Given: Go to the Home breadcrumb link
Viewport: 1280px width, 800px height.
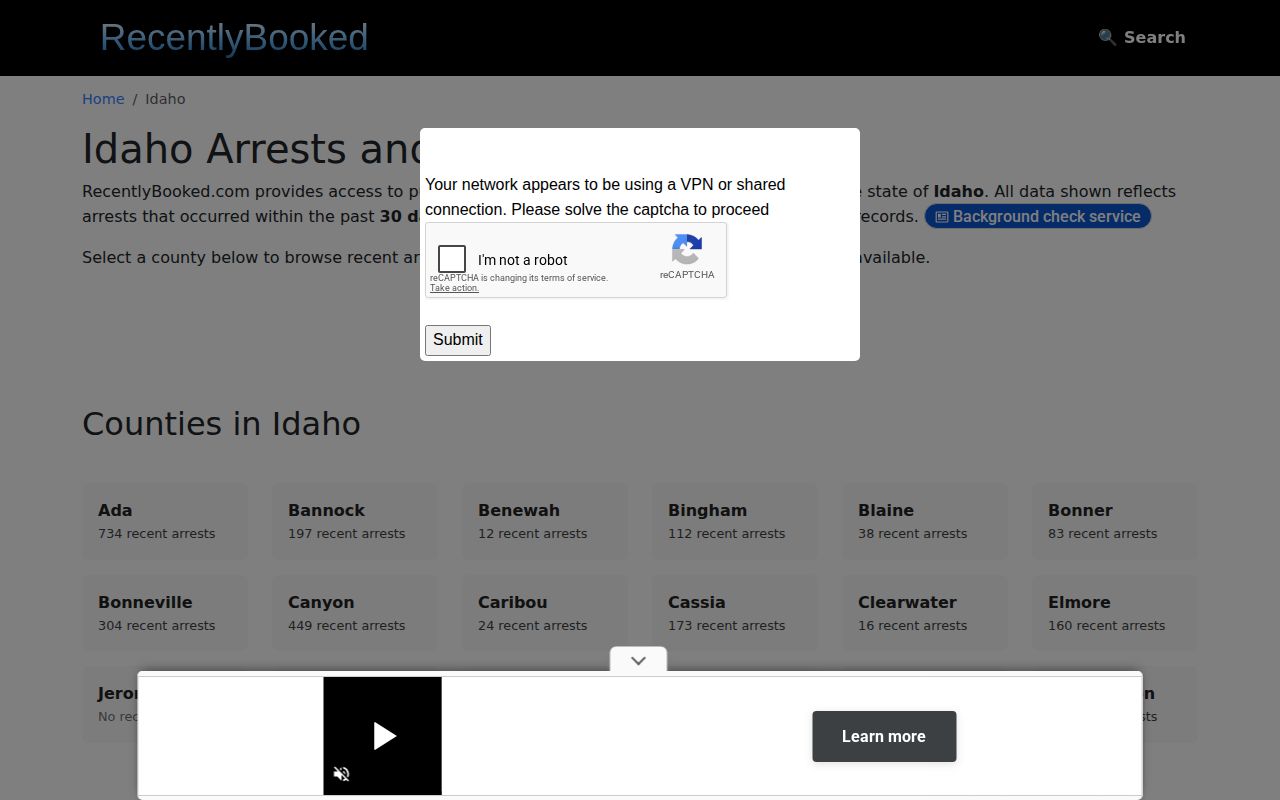Looking at the screenshot, I should [x=103, y=99].
